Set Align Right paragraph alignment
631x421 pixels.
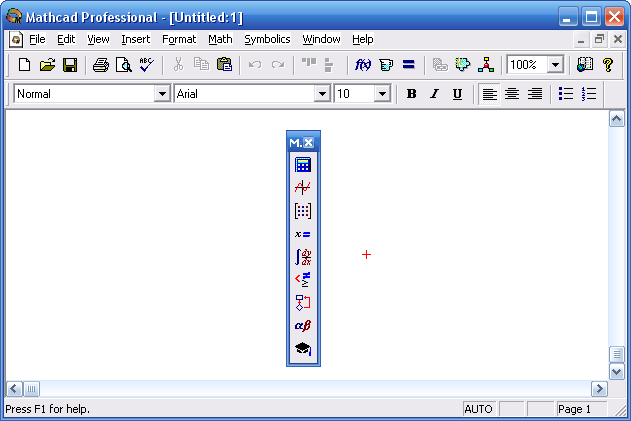click(x=535, y=94)
